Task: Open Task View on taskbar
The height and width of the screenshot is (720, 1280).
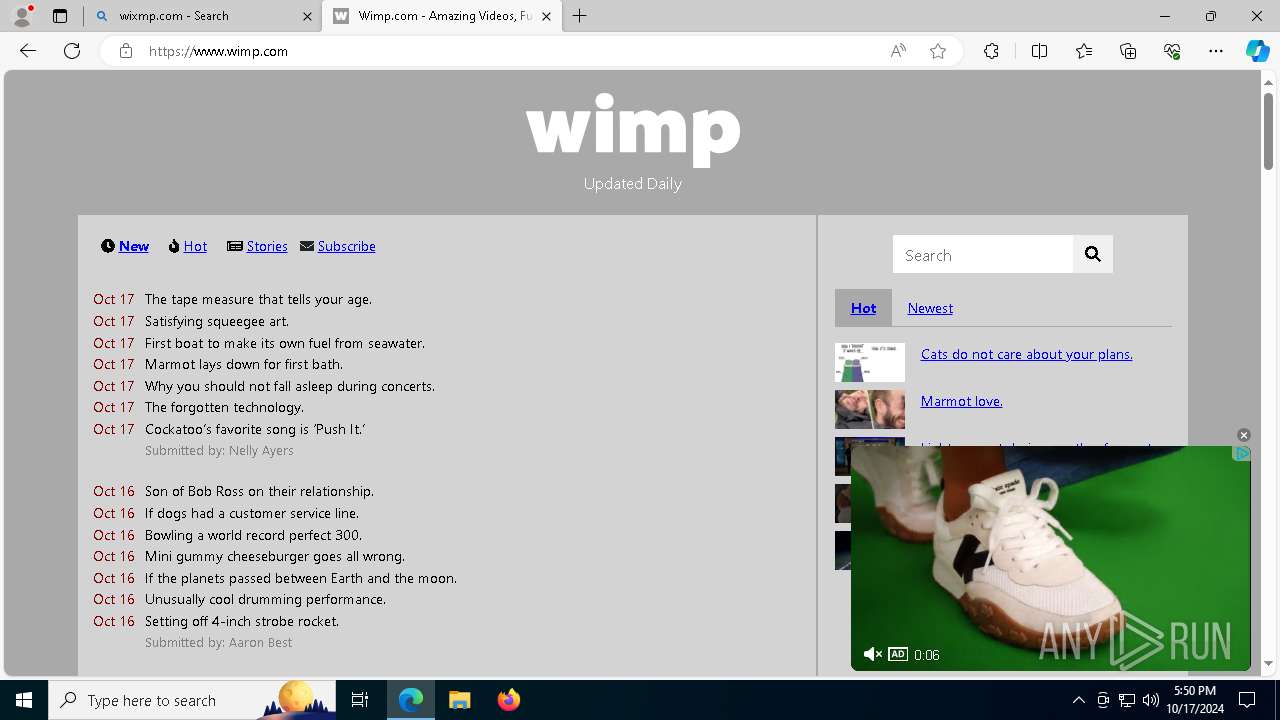Action: pyautogui.click(x=360, y=700)
